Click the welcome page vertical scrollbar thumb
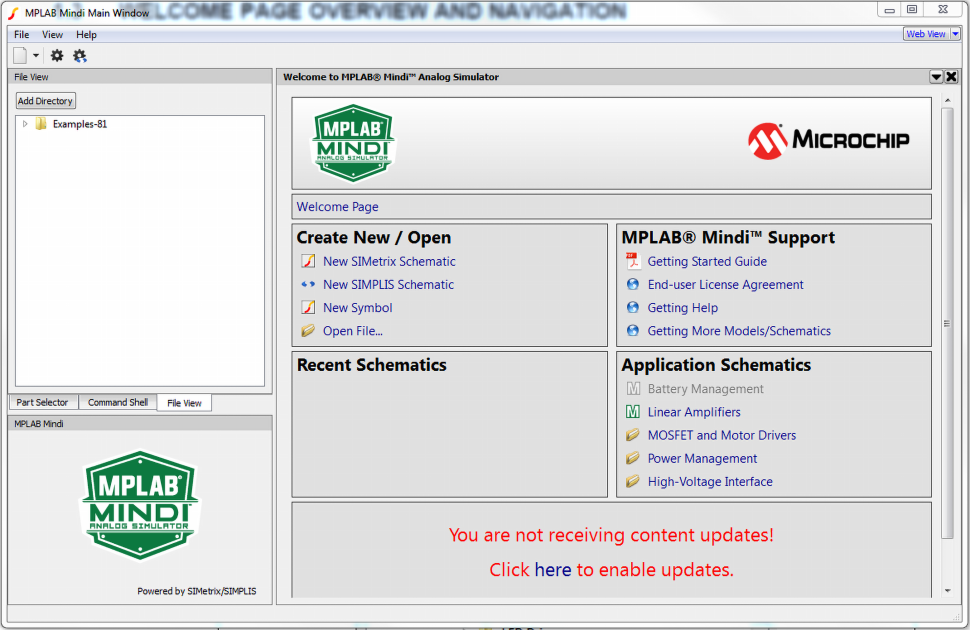970x630 pixels. point(947,322)
